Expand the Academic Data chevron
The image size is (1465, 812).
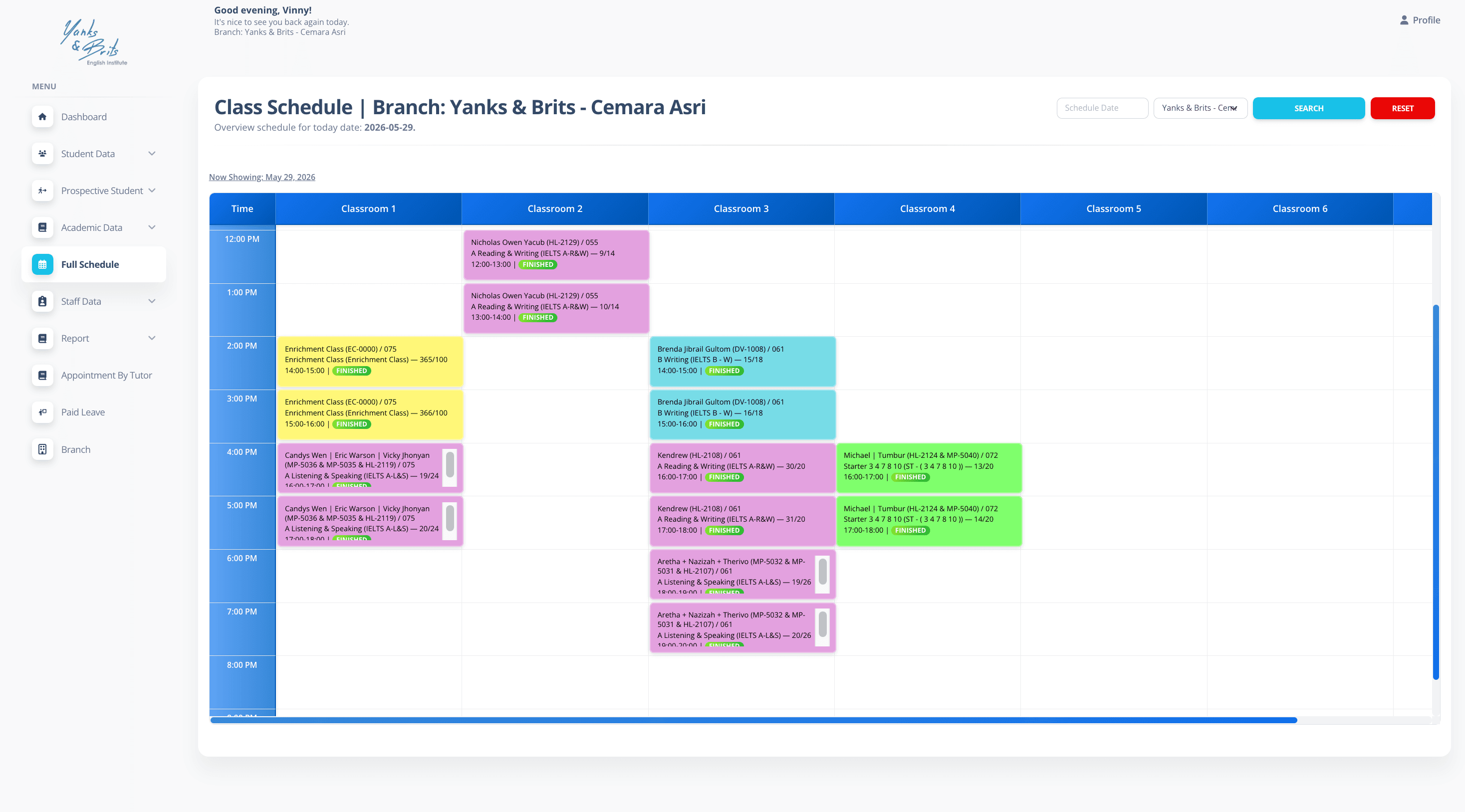point(152,227)
